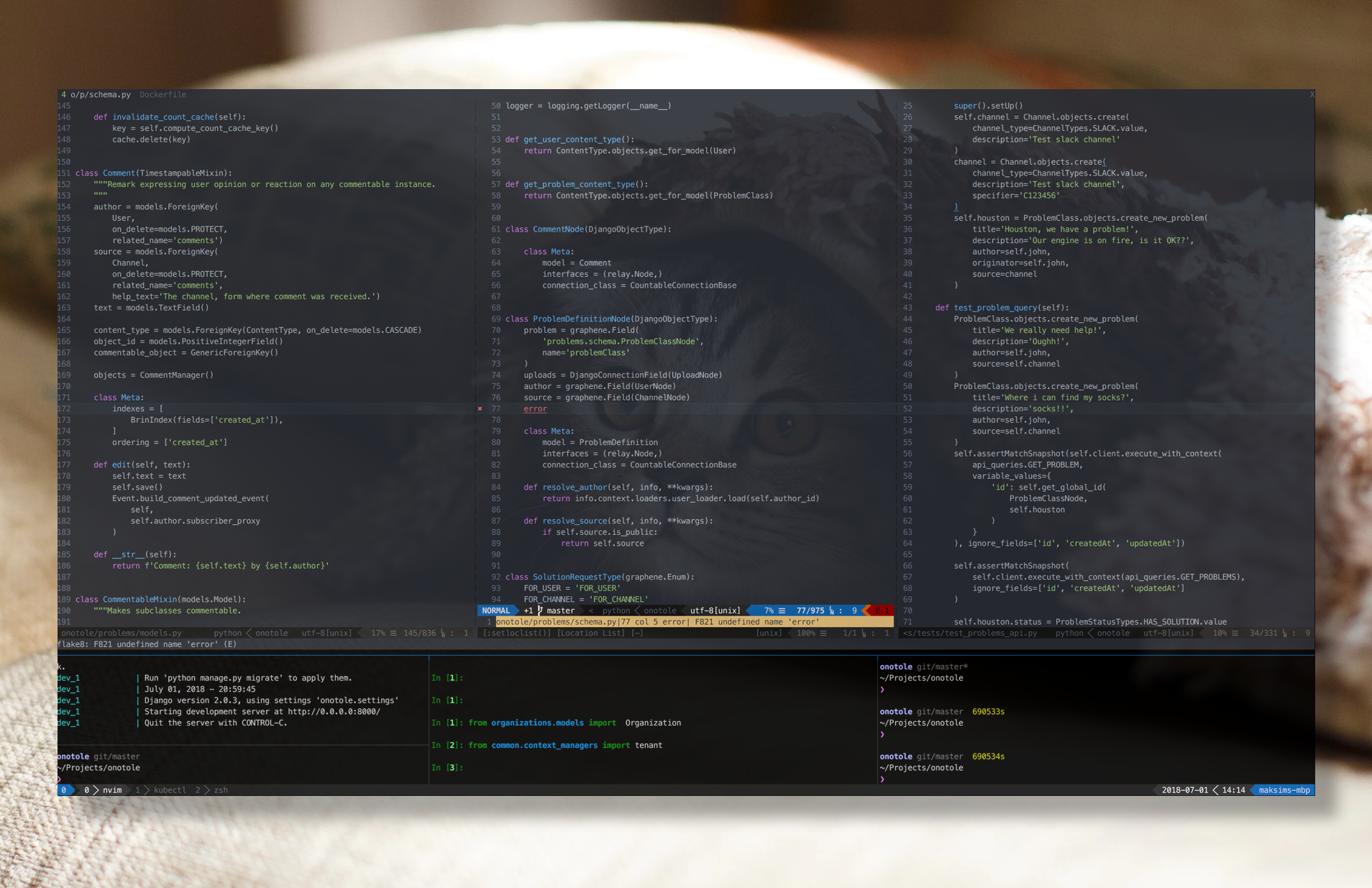The height and width of the screenshot is (888, 1372).
Task: Click the hostname 'maksims-mbp' in the tmux bar
Action: [1284, 790]
